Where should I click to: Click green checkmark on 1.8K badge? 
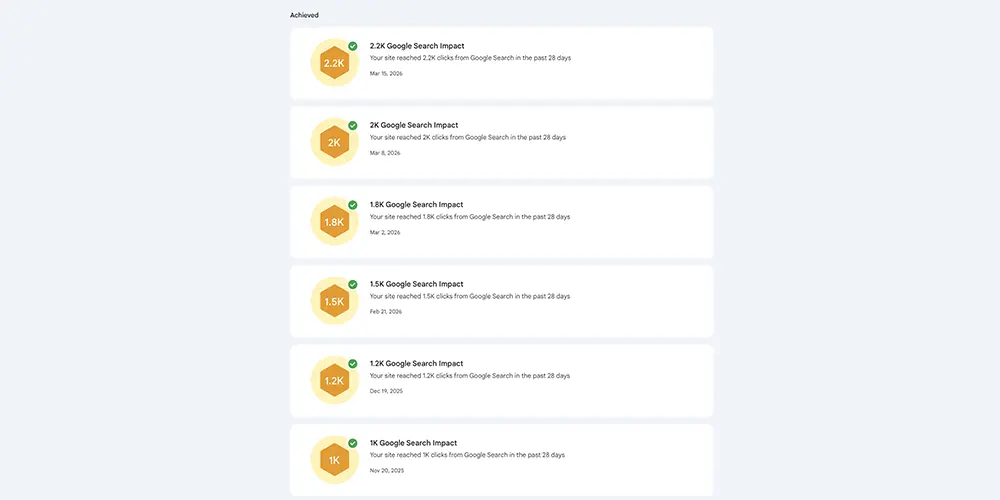coord(353,205)
